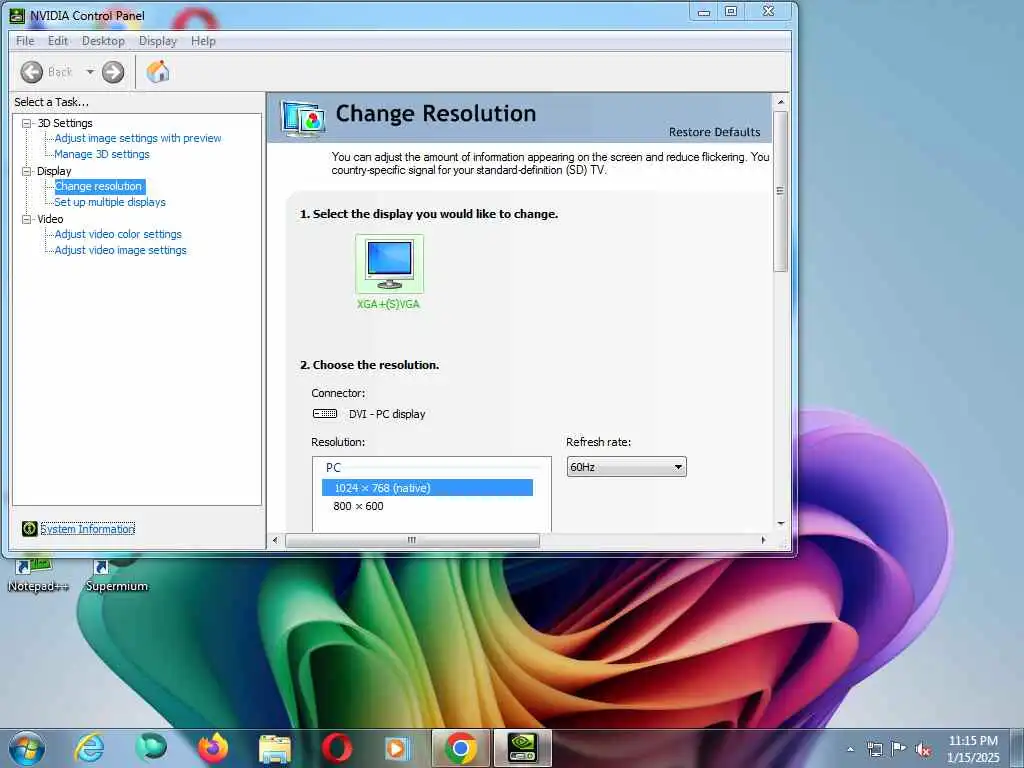Click the Forward arrow button
The width and height of the screenshot is (1024, 768).
113,72
